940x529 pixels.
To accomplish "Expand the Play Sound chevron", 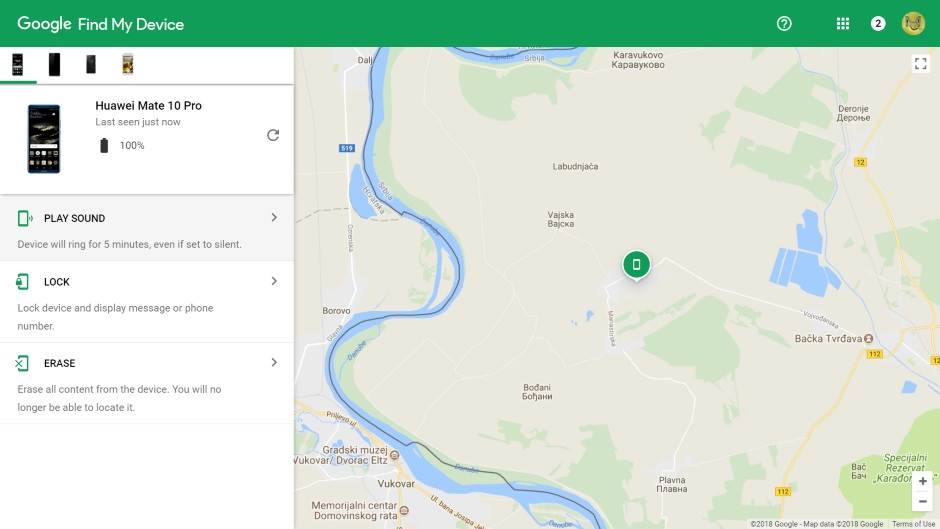I will tap(274, 218).
